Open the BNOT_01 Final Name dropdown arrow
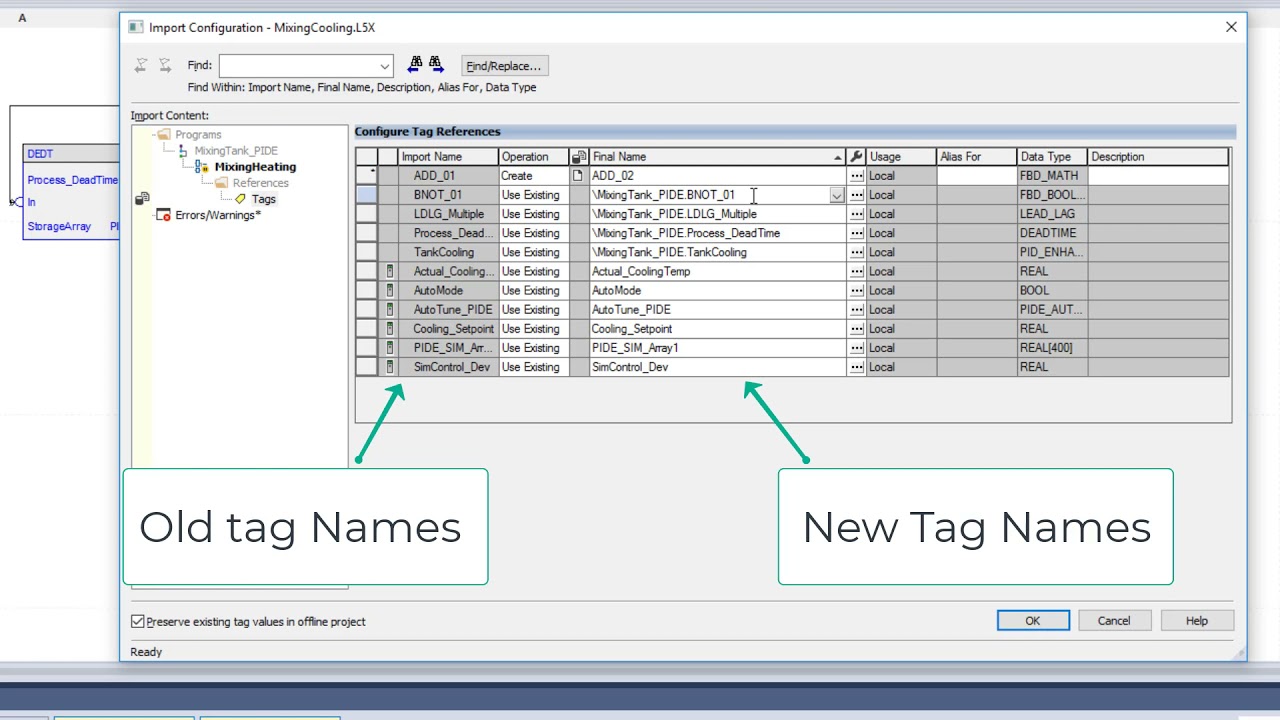This screenshot has width=1280, height=720. (x=837, y=196)
